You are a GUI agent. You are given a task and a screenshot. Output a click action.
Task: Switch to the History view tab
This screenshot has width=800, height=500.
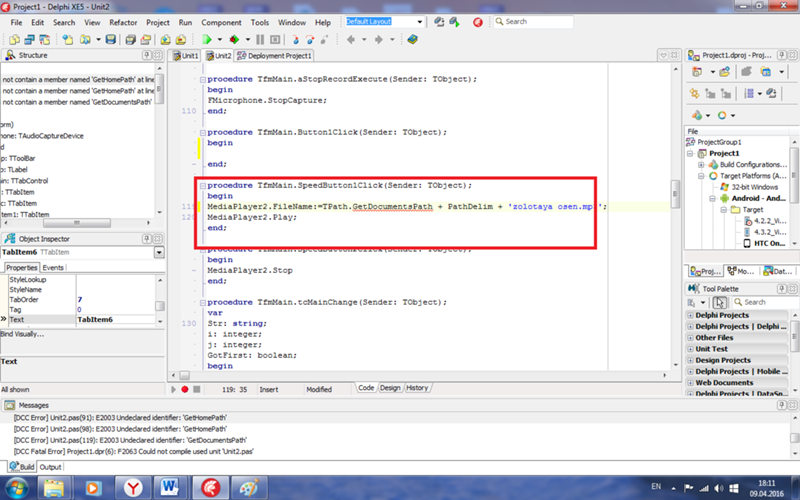click(x=417, y=388)
